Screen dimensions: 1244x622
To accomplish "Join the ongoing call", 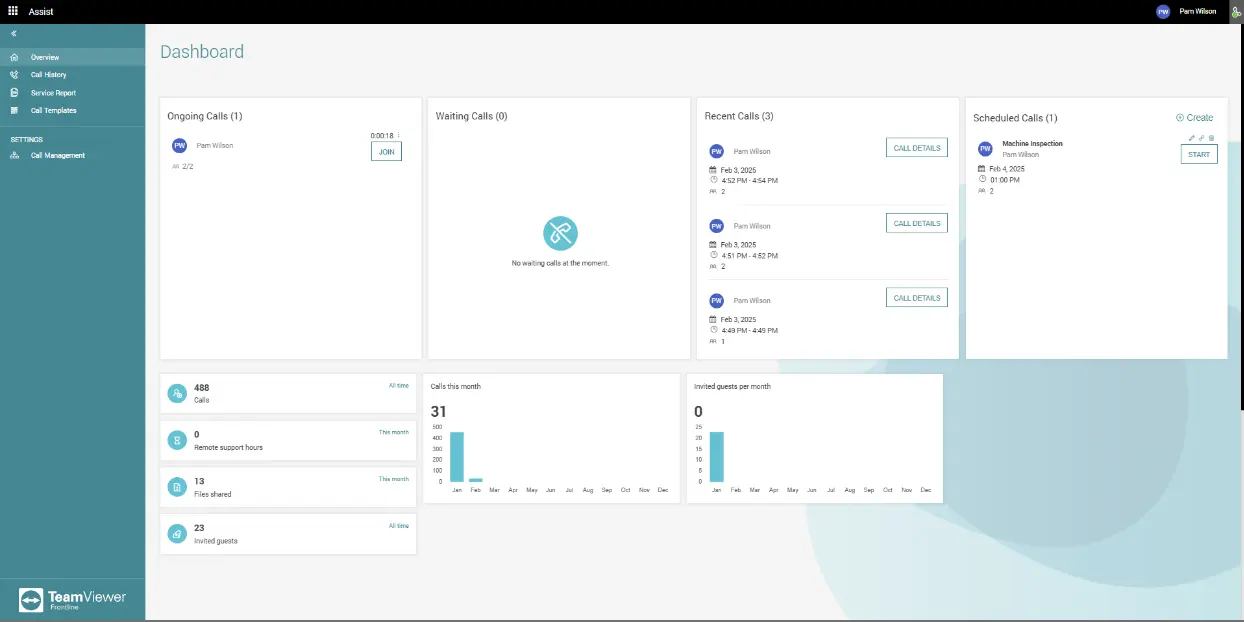I will pos(386,151).
